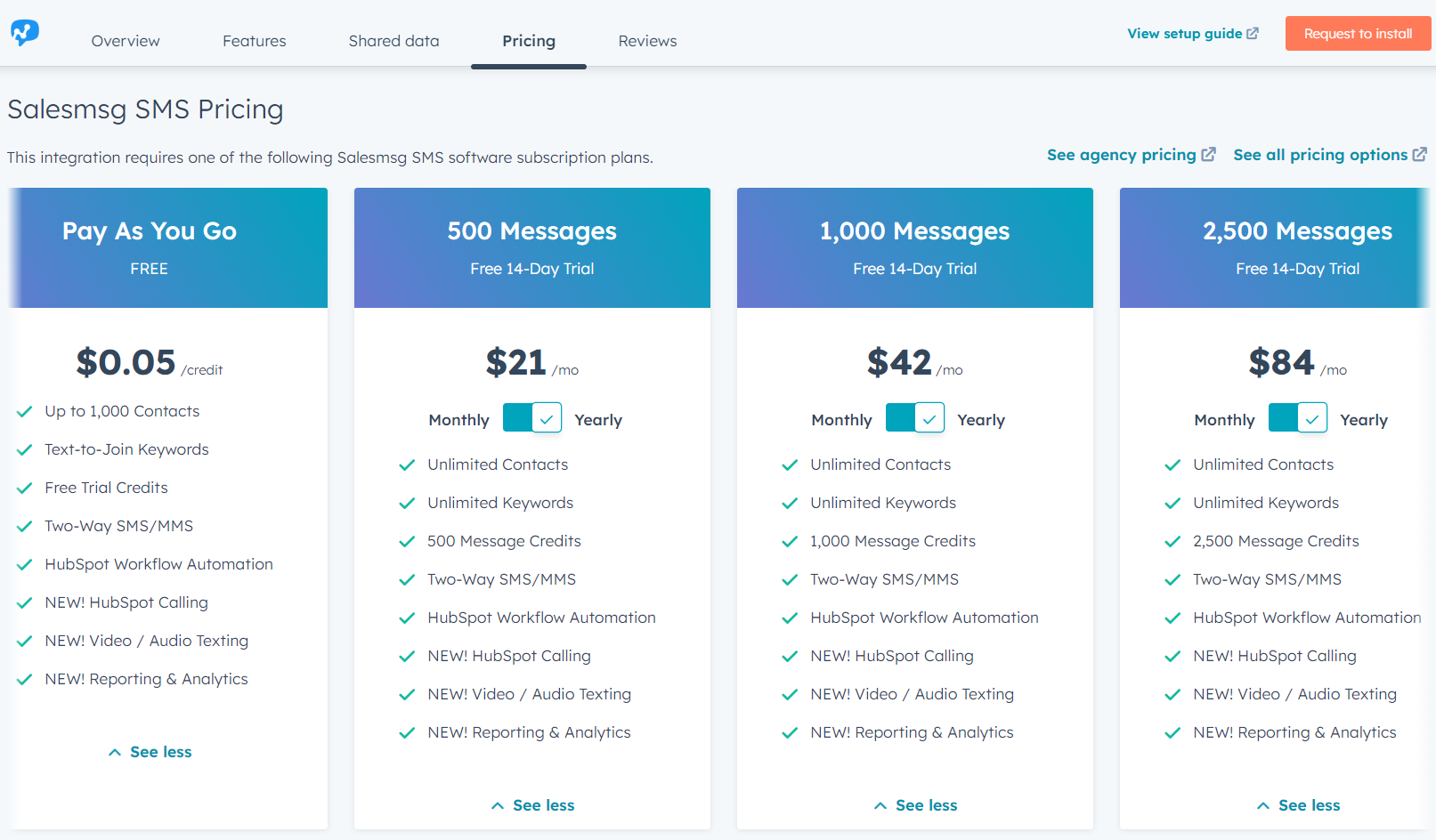Viewport: 1436px width, 840px height.
Task: Click the $0.05 /credit price
Action: point(150,363)
